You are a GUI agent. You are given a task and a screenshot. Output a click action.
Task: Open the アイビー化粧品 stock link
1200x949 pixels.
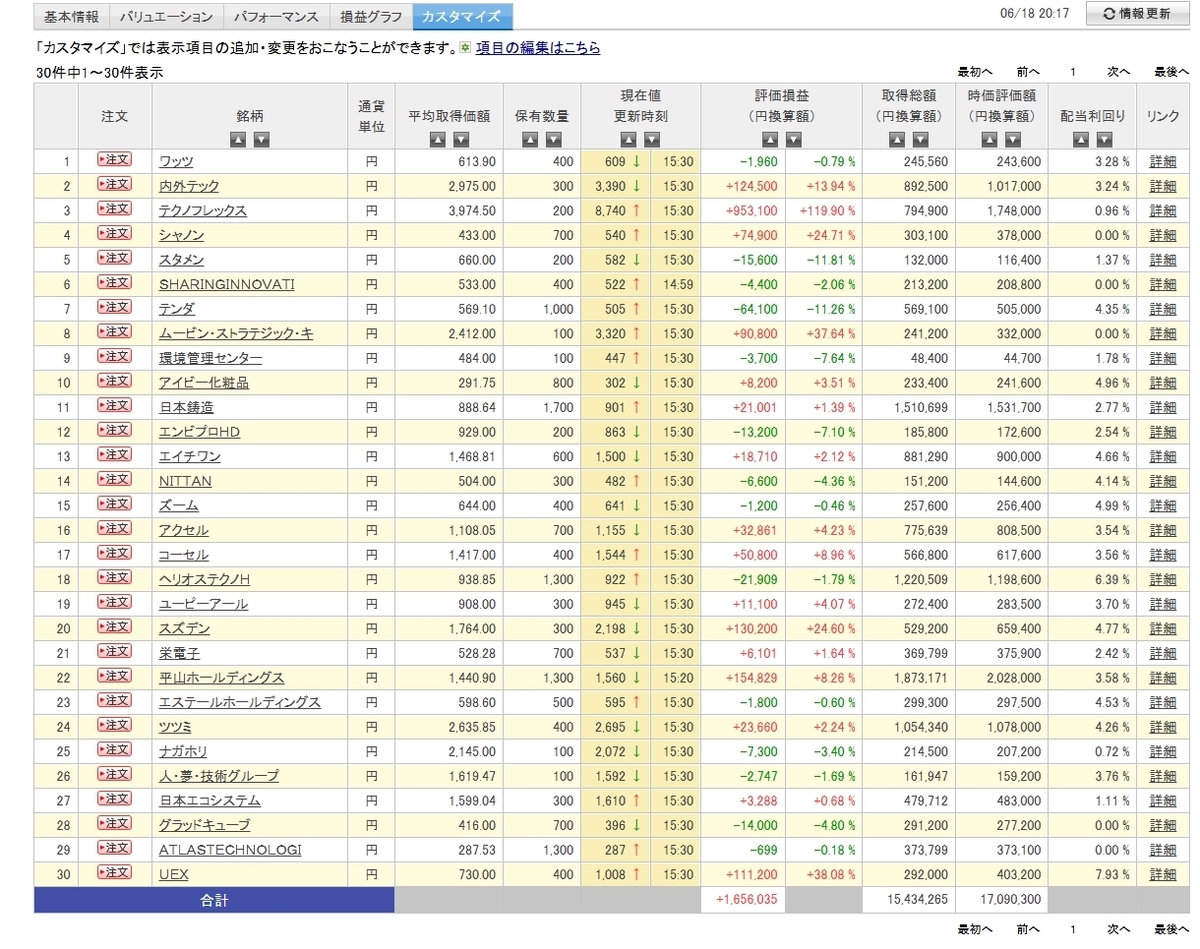pos(204,382)
